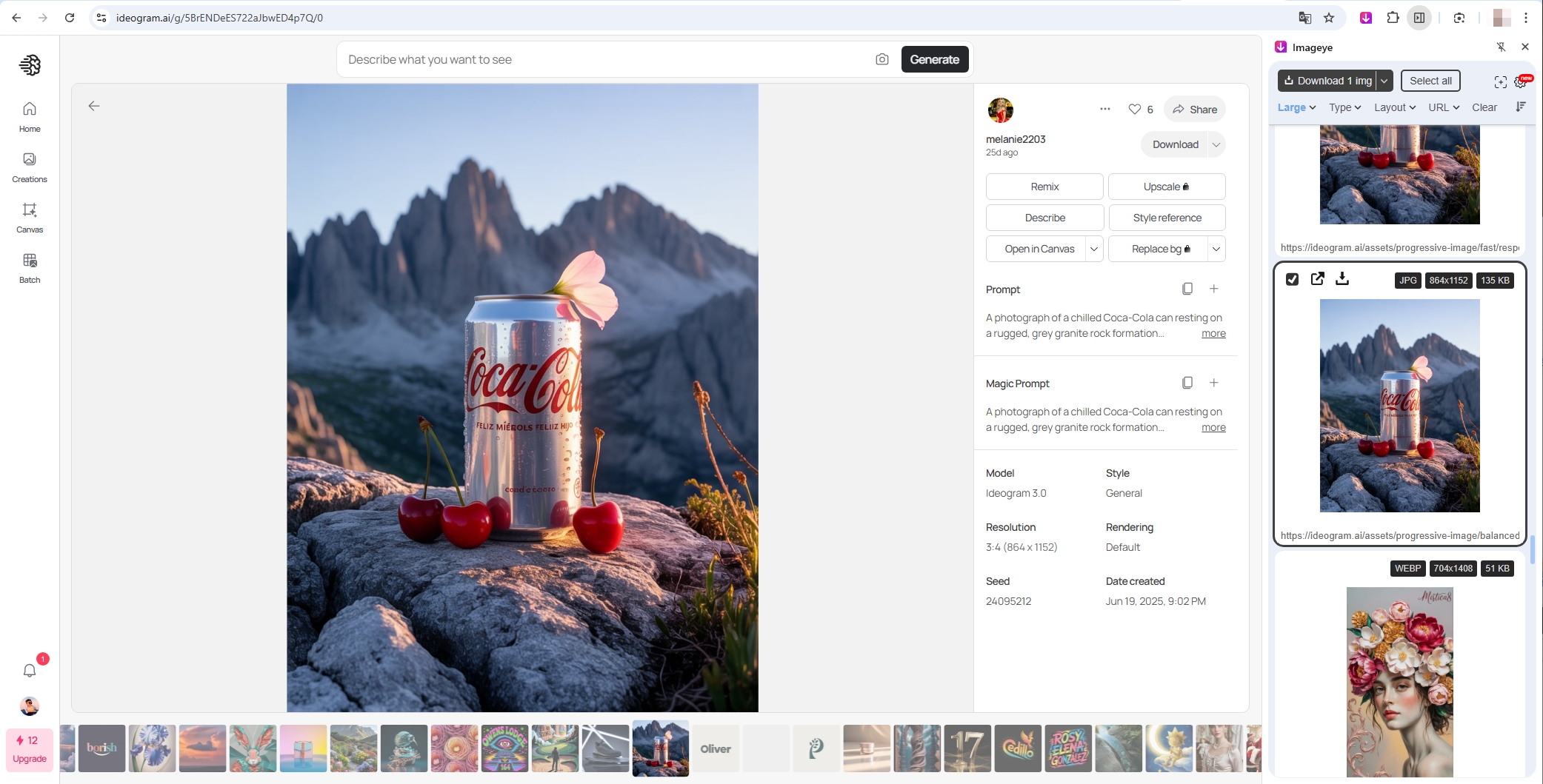Expand Open in Canvas dropdown arrow
Image resolution: width=1543 pixels, height=784 pixels.
coord(1095,249)
